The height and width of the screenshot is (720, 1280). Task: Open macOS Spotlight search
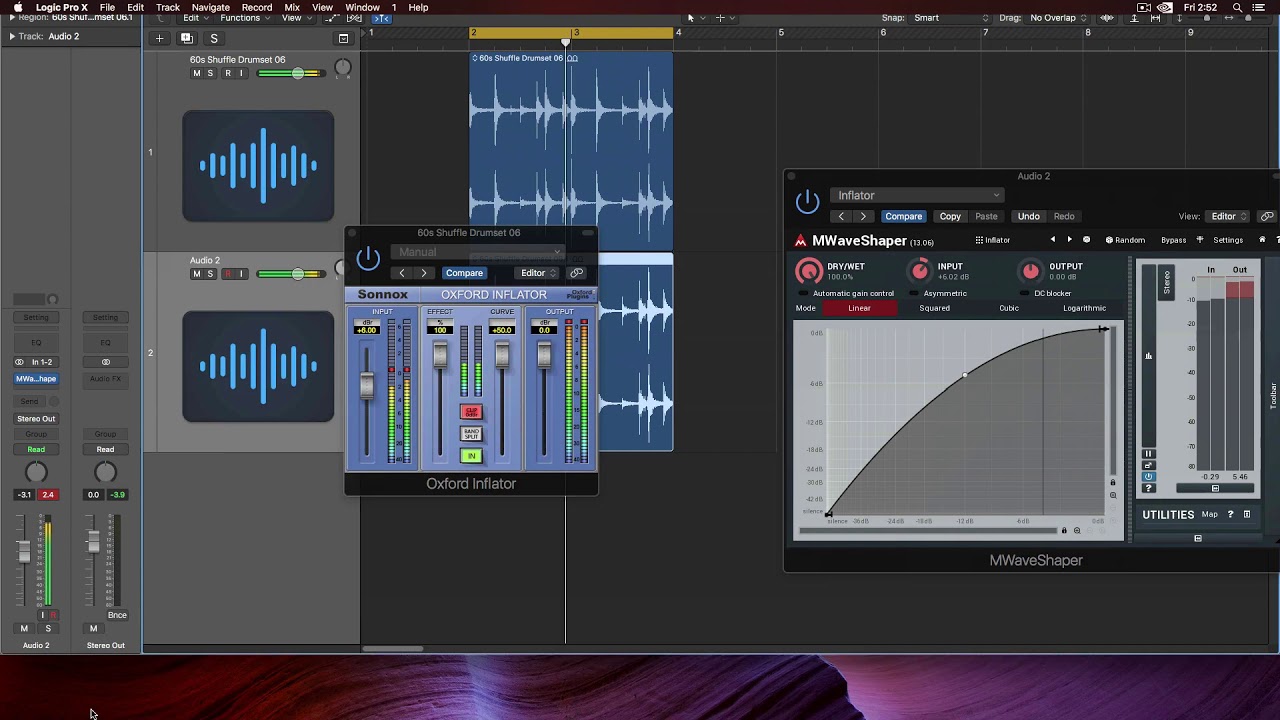[1237, 8]
